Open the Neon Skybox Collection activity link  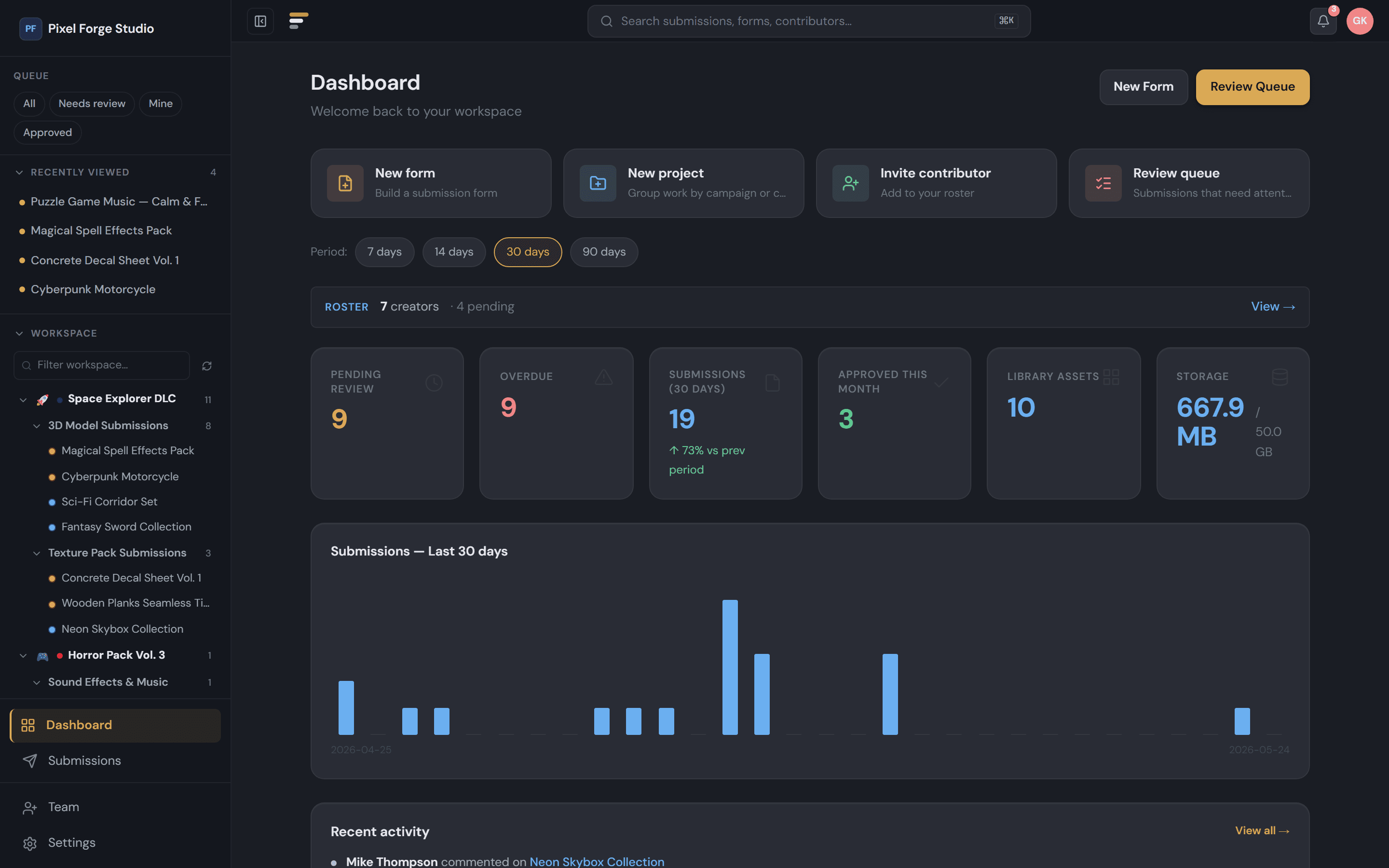pos(597,861)
